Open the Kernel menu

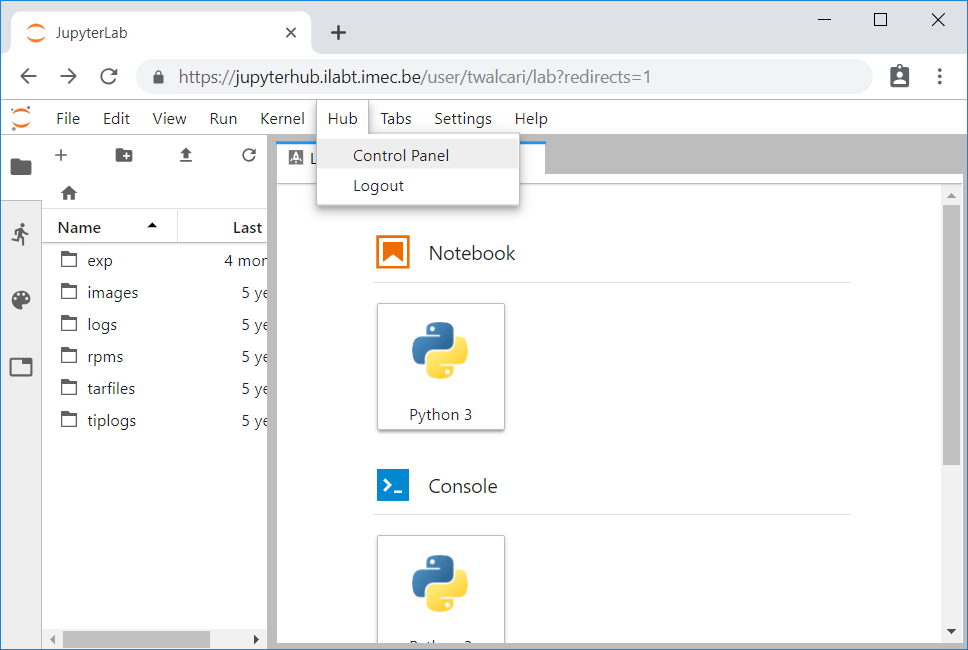pos(282,119)
